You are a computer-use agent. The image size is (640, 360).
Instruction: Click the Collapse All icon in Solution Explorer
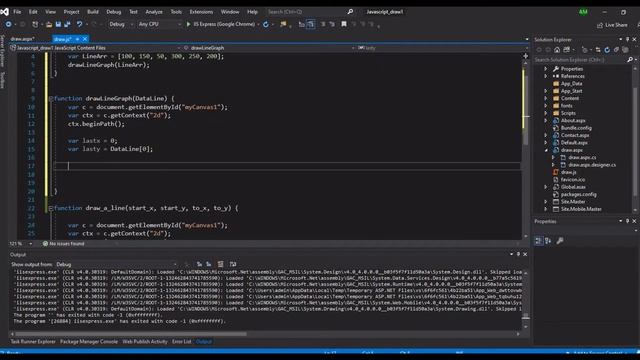coord(616,50)
